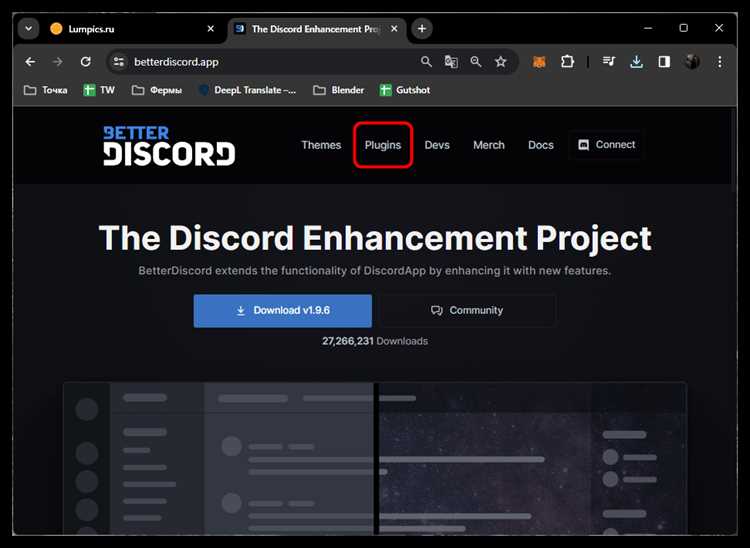
Task: Open the MetaMask fox extension
Action: [539, 62]
